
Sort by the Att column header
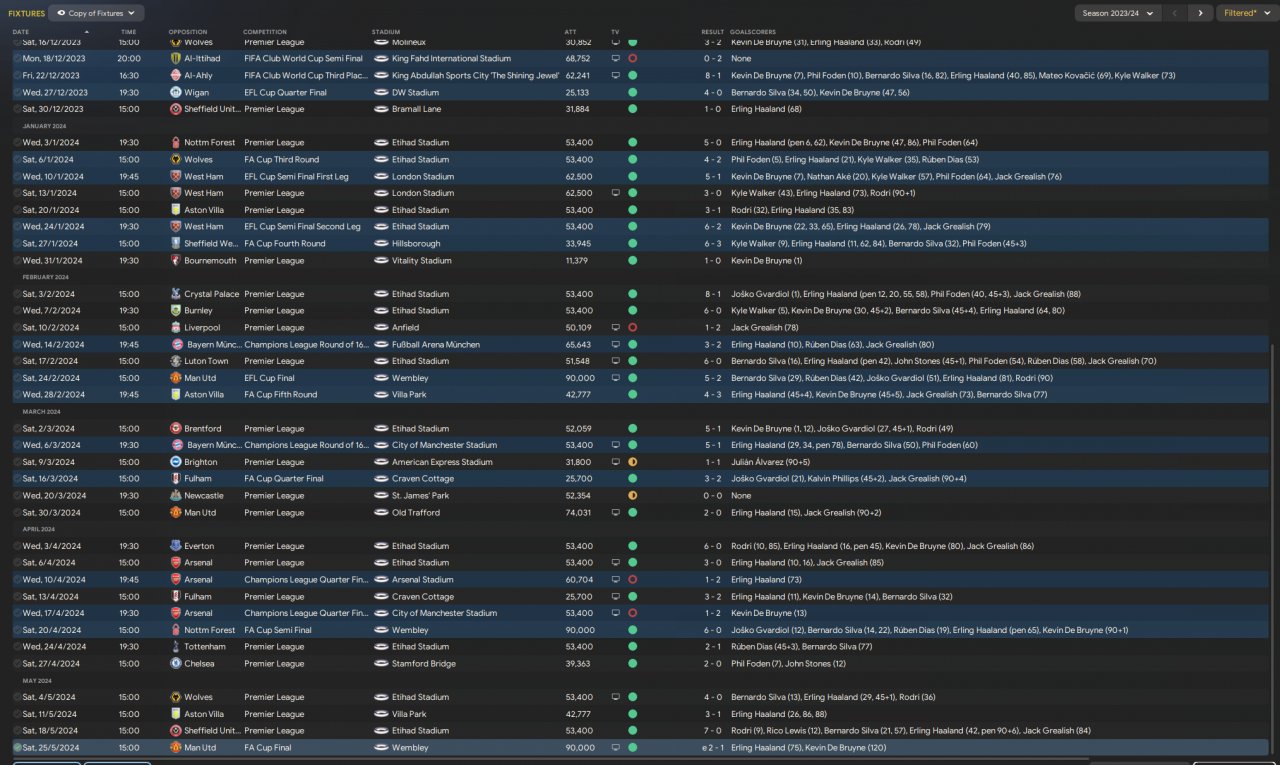570,32
